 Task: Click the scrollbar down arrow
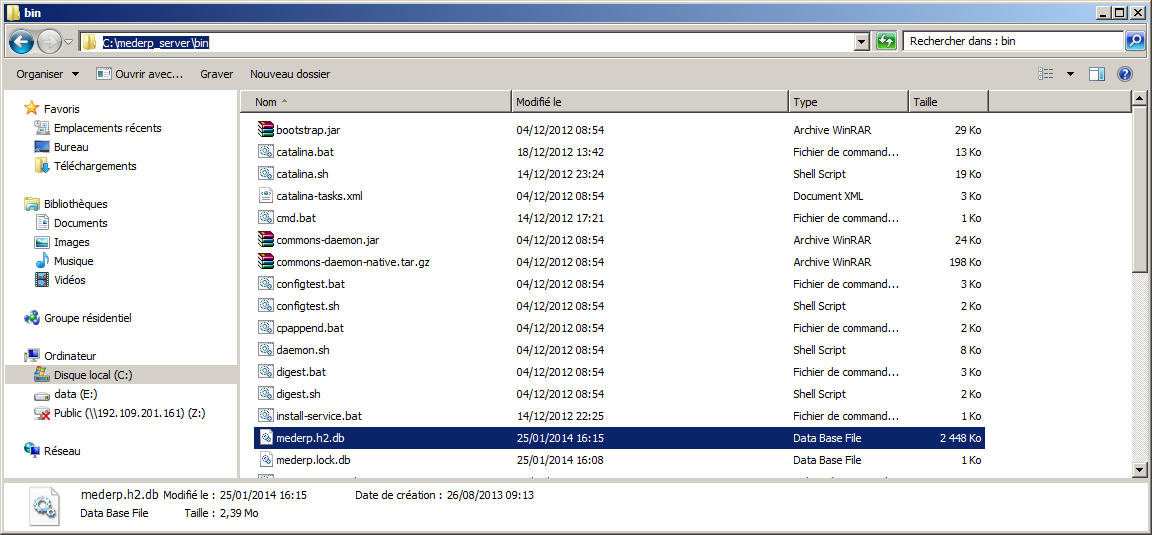[x=1139, y=470]
